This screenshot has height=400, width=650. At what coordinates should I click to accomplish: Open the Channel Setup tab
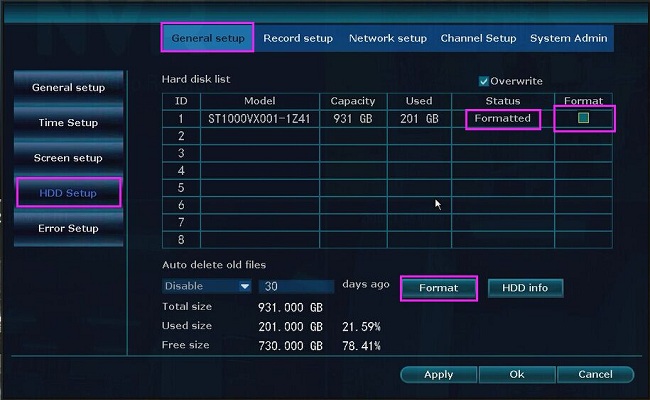click(x=478, y=38)
